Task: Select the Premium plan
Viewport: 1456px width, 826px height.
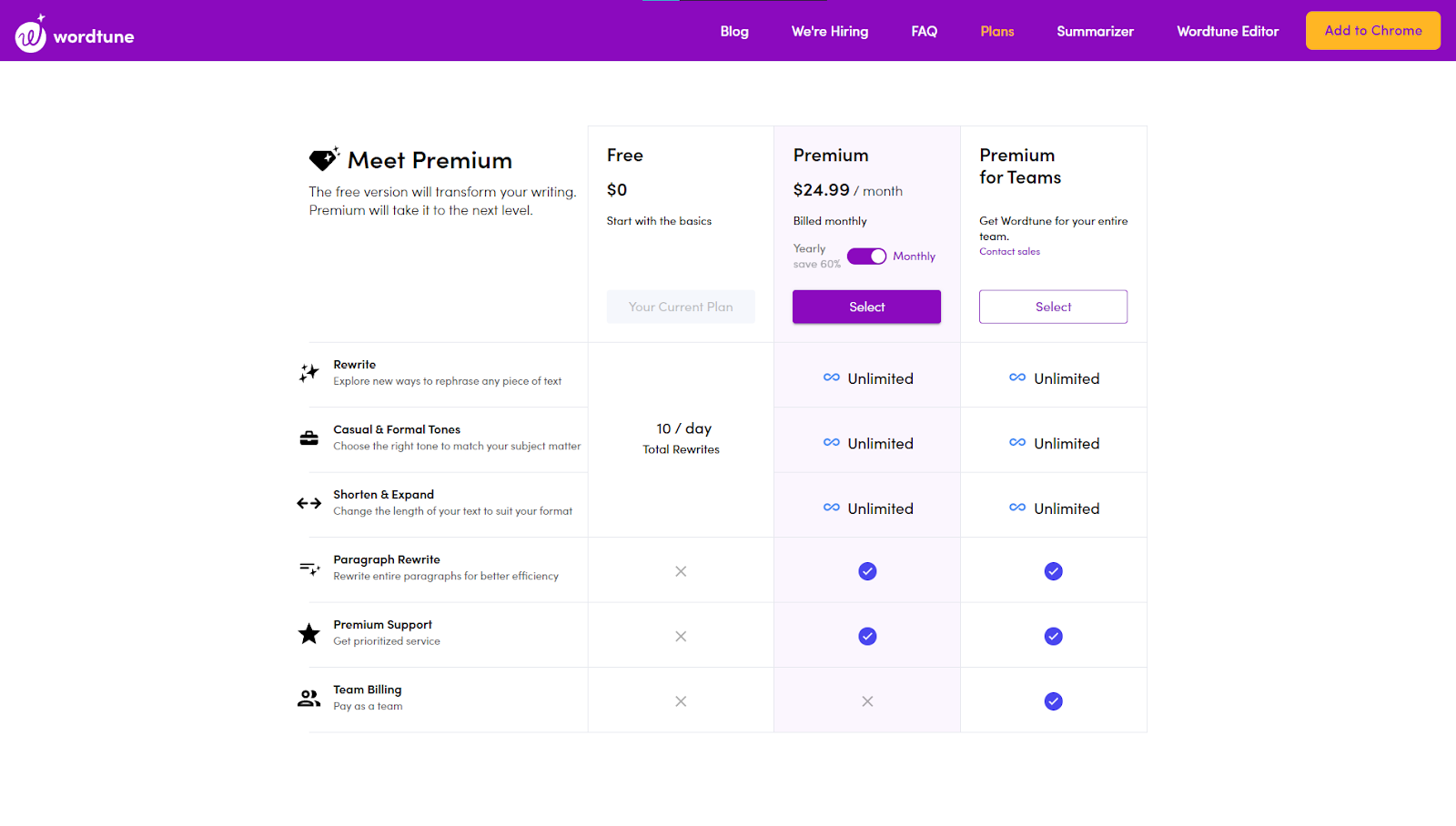Action: point(866,307)
